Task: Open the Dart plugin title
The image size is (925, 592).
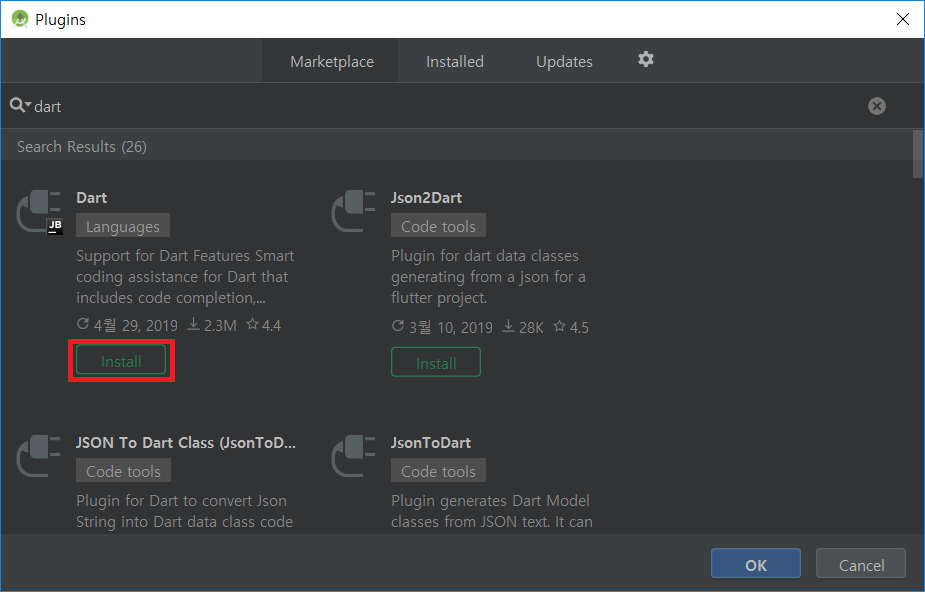Action: pyautogui.click(x=91, y=198)
